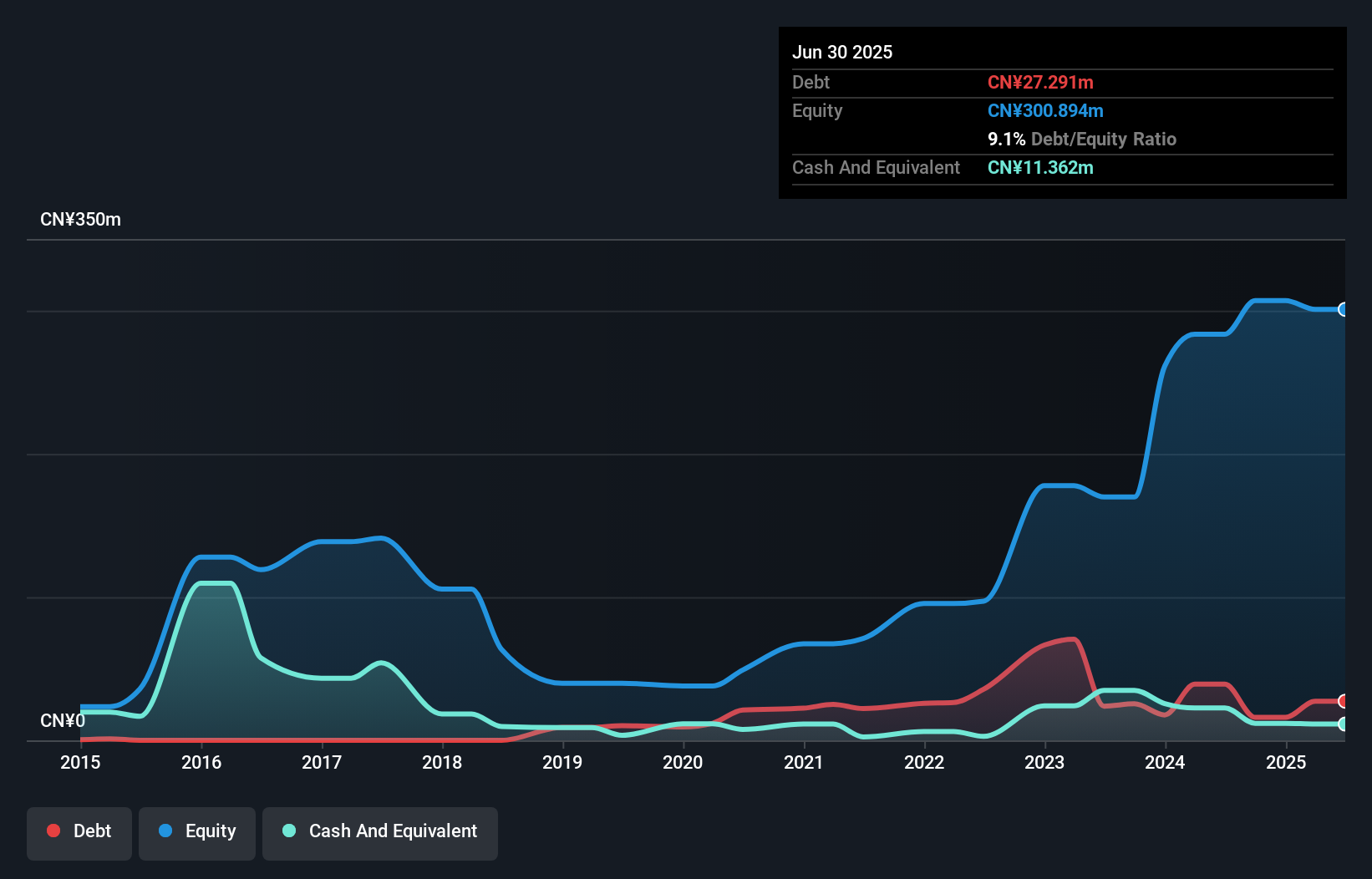
Task: Click the CN¥300.894m Equity value
Action: tap(1045, 110)
